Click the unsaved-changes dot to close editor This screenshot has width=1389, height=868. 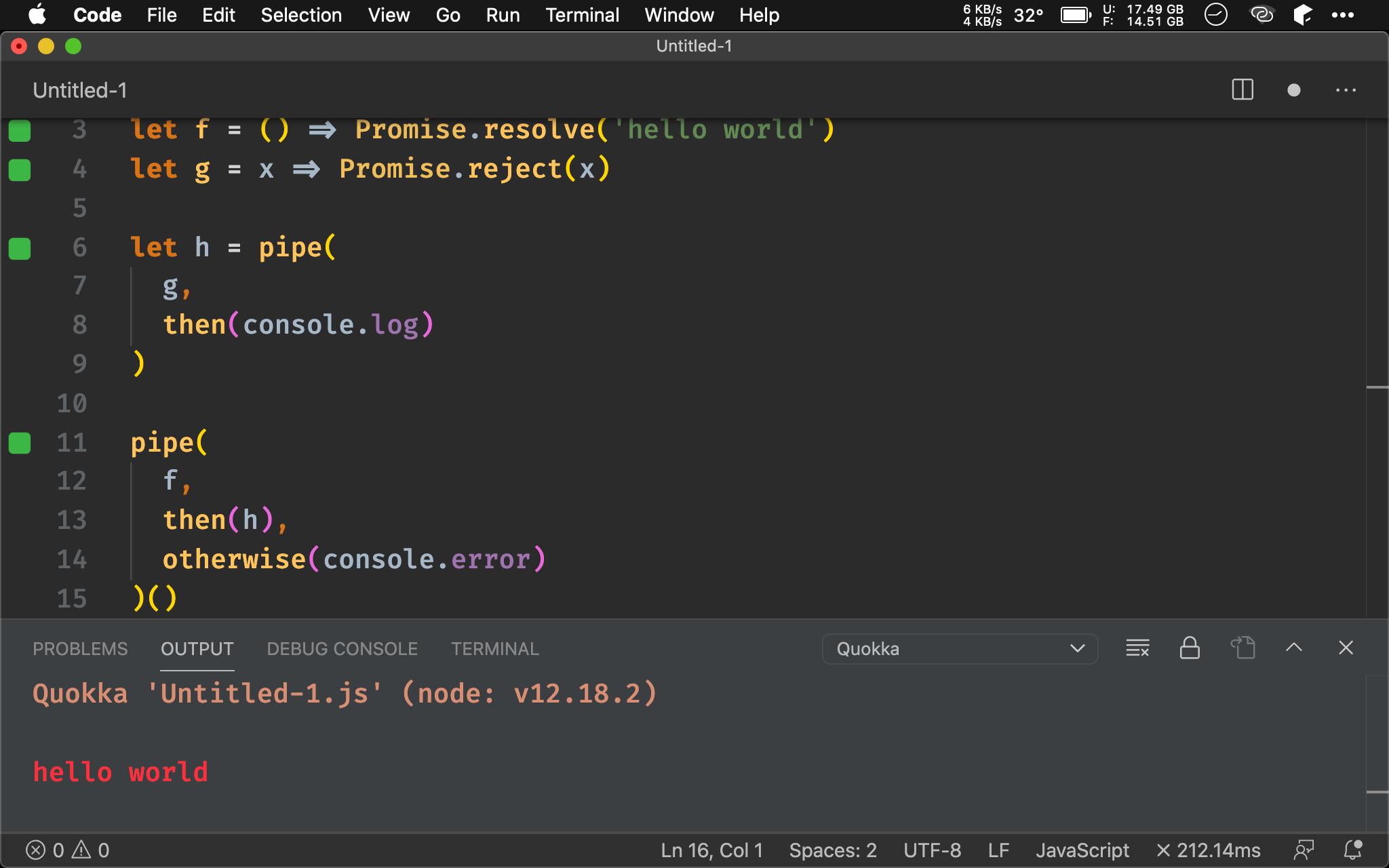click(x=1293, y=90)
